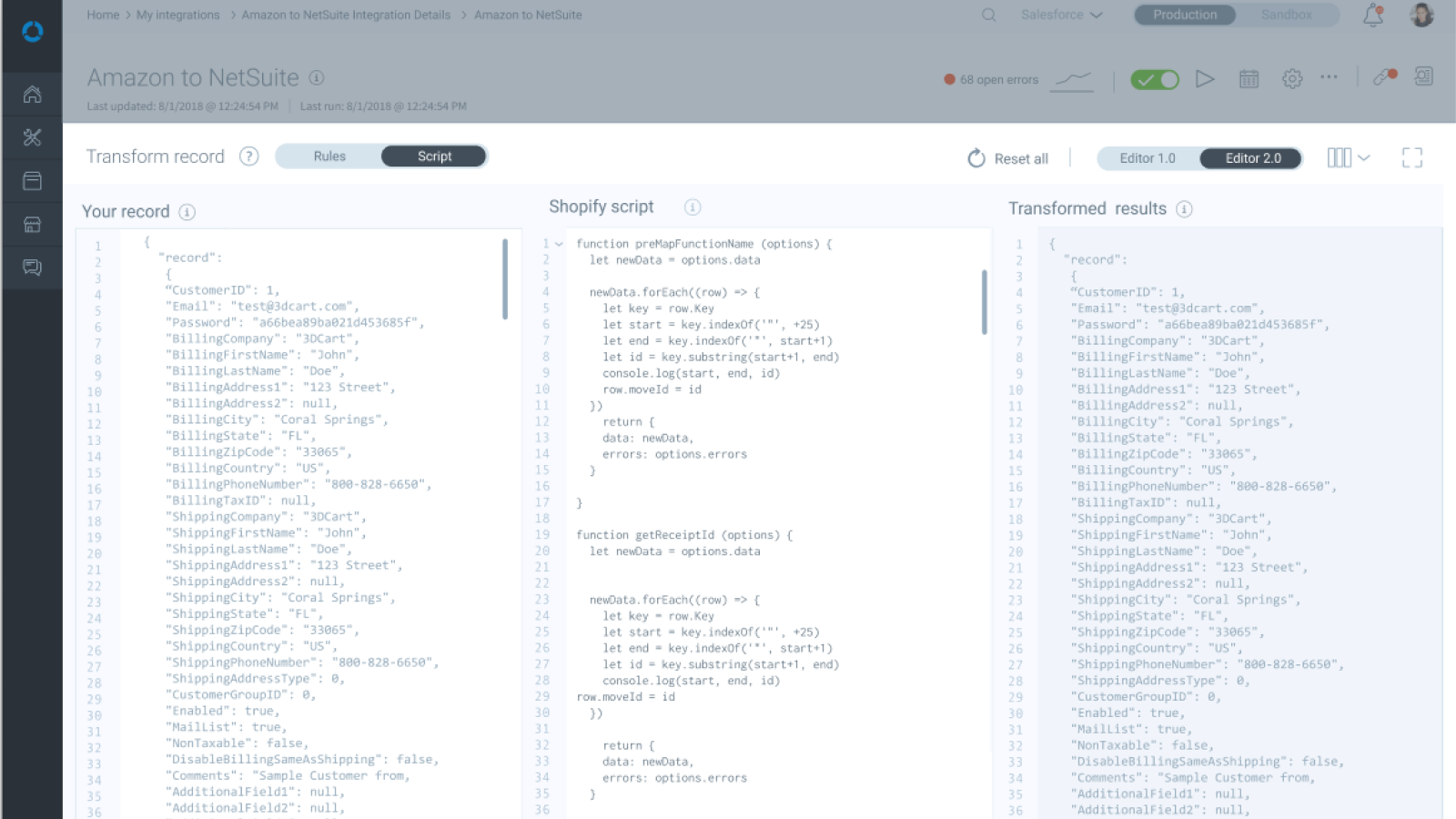Click info icon next to Amazon to NetSuite
This screenshot has height=819, width=1456.
pos(317,78)
